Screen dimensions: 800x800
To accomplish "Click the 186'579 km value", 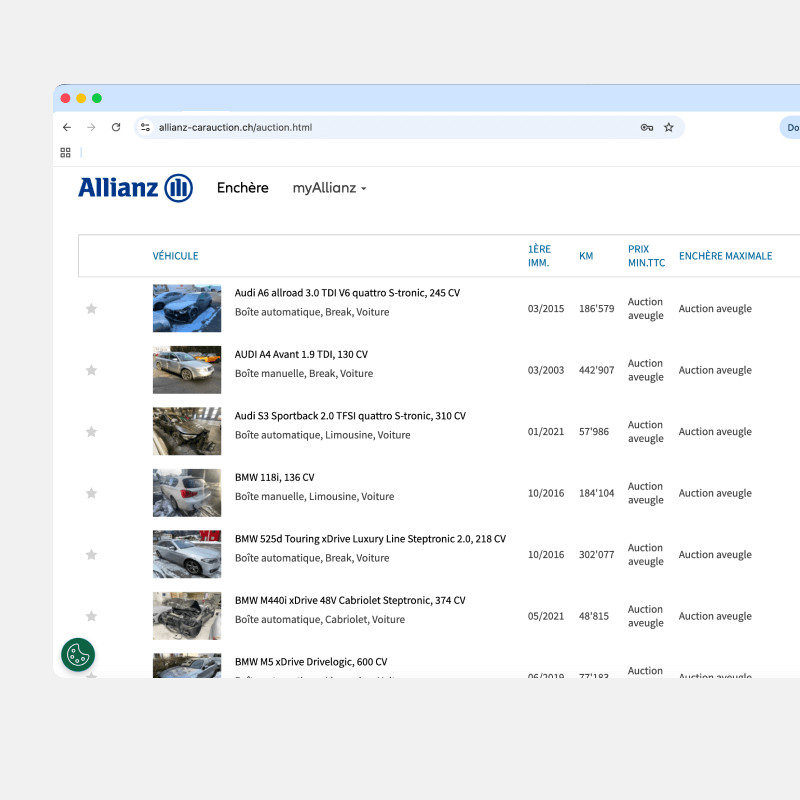I will tap(597, 309).
